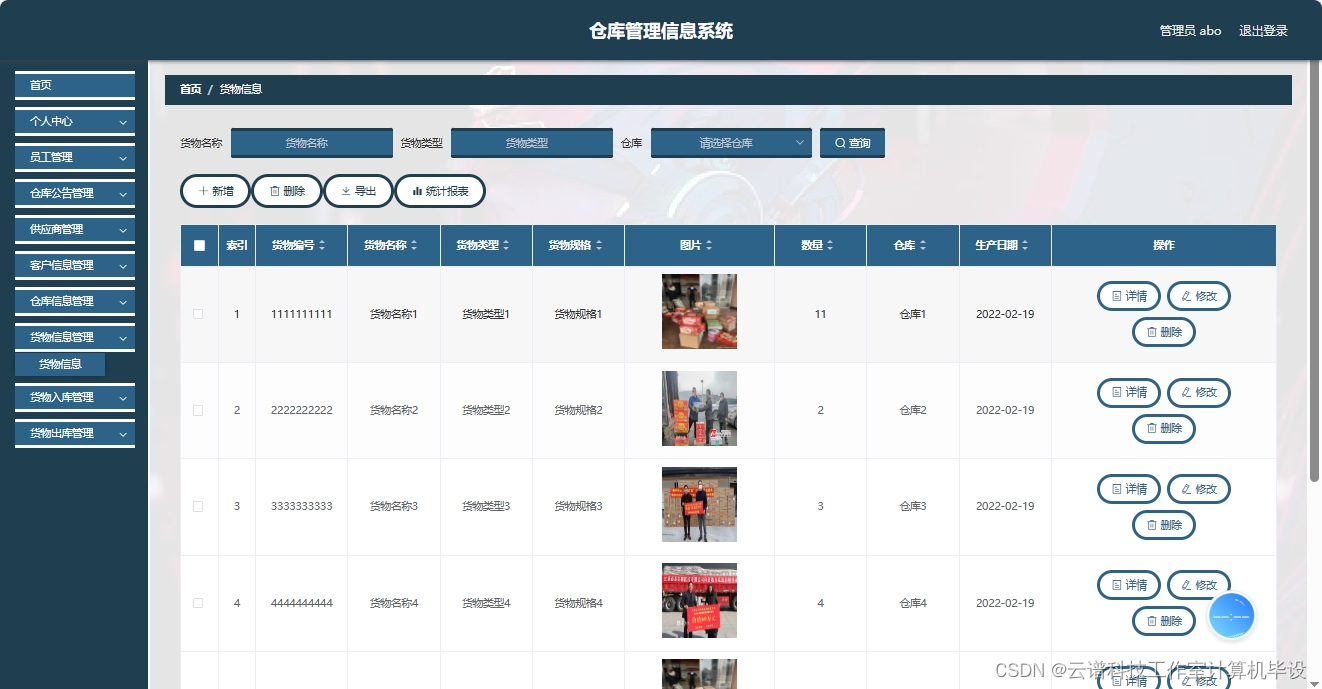This screenshot has height=689, width=1322.
Task: Open the 请选择仓库 warehouse dropdown
Action: [x=730, y=142]
